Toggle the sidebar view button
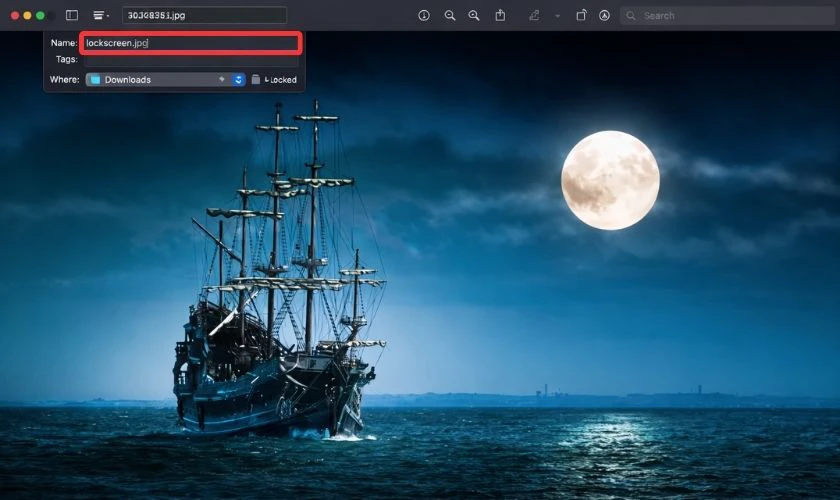This screenshot has height=500, width=840. (x=72, y=16)
